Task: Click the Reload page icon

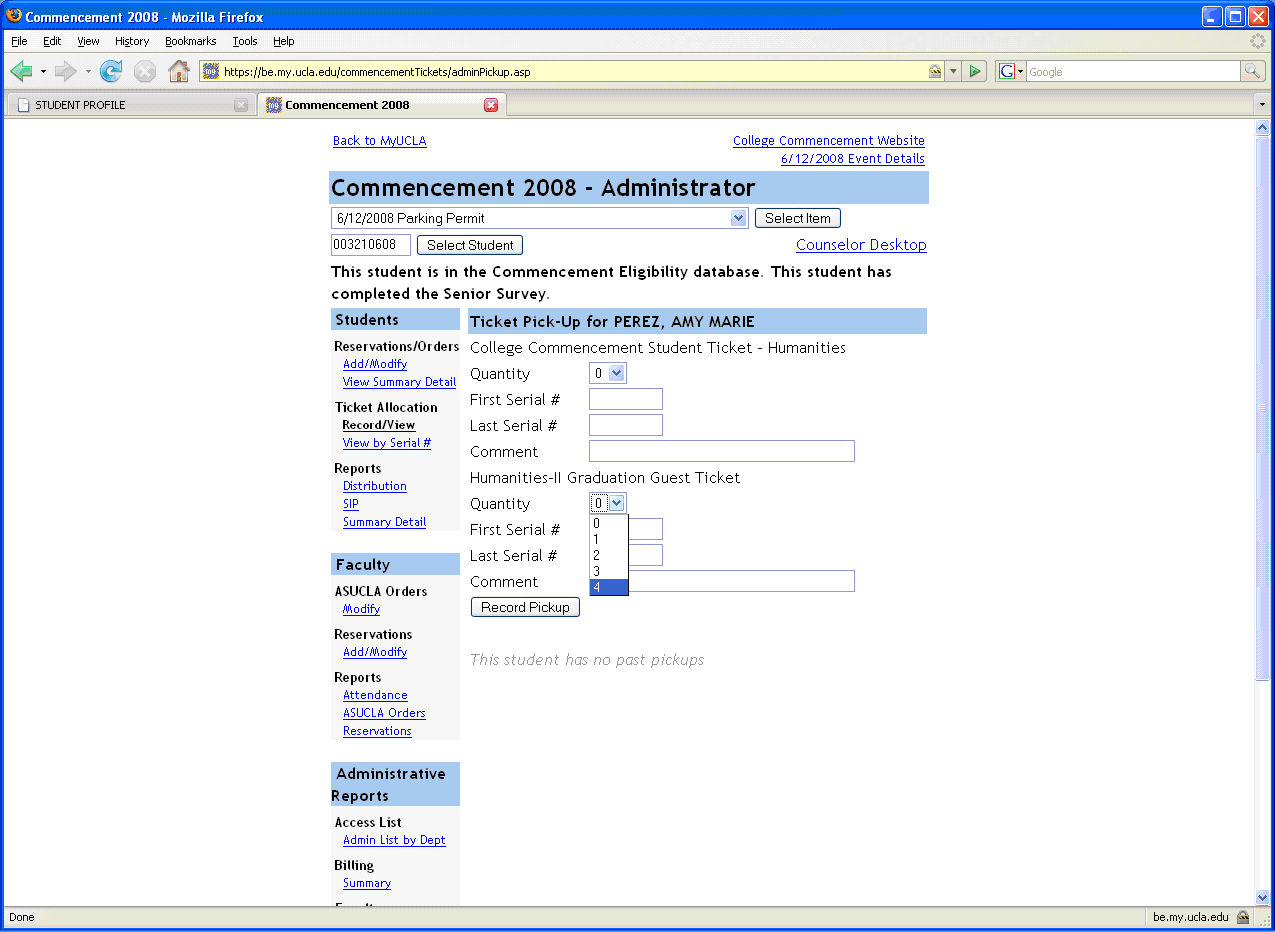Action: point(111,71)
